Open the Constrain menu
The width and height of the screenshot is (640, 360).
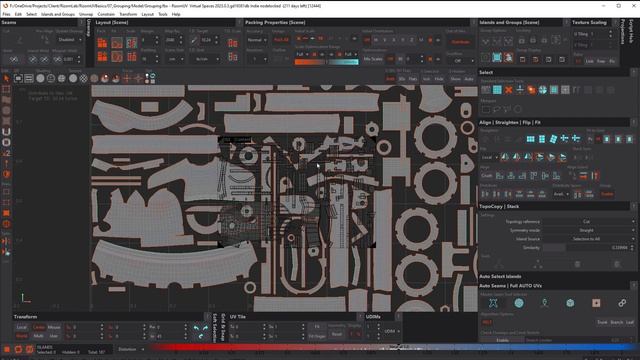[106, 14]
